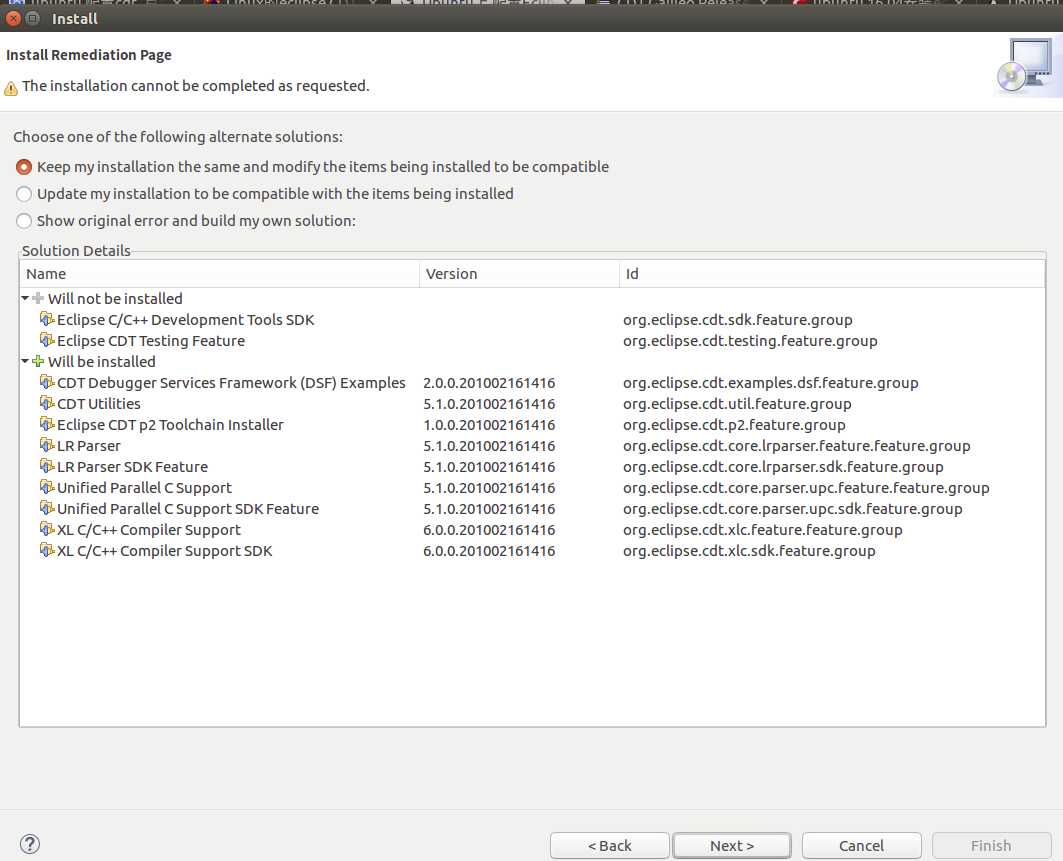Sort by the Name column header
This screenshot has width=1063, height=861.
coord(219,274)
